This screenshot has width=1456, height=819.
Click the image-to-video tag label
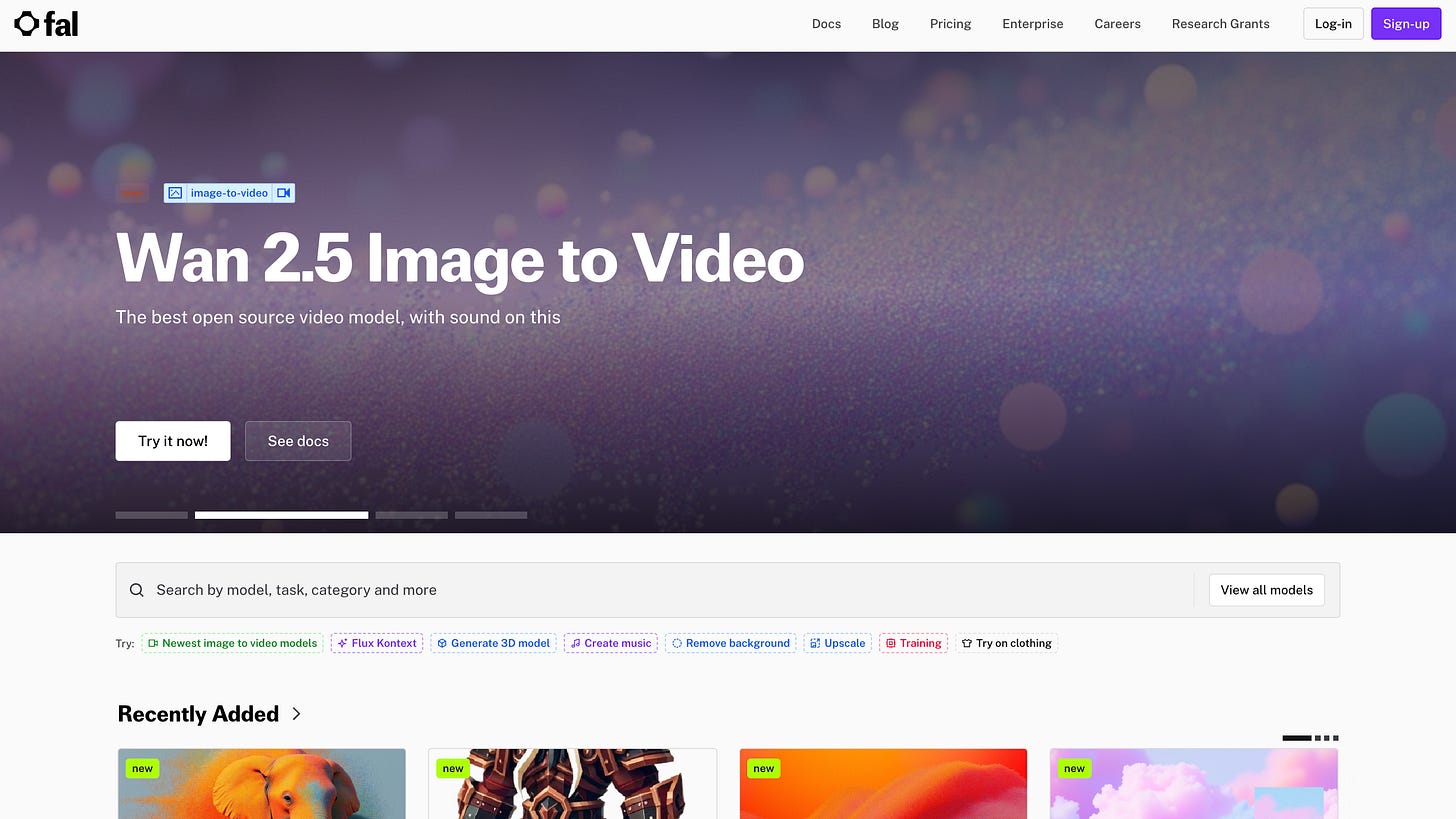click(229, 193)
